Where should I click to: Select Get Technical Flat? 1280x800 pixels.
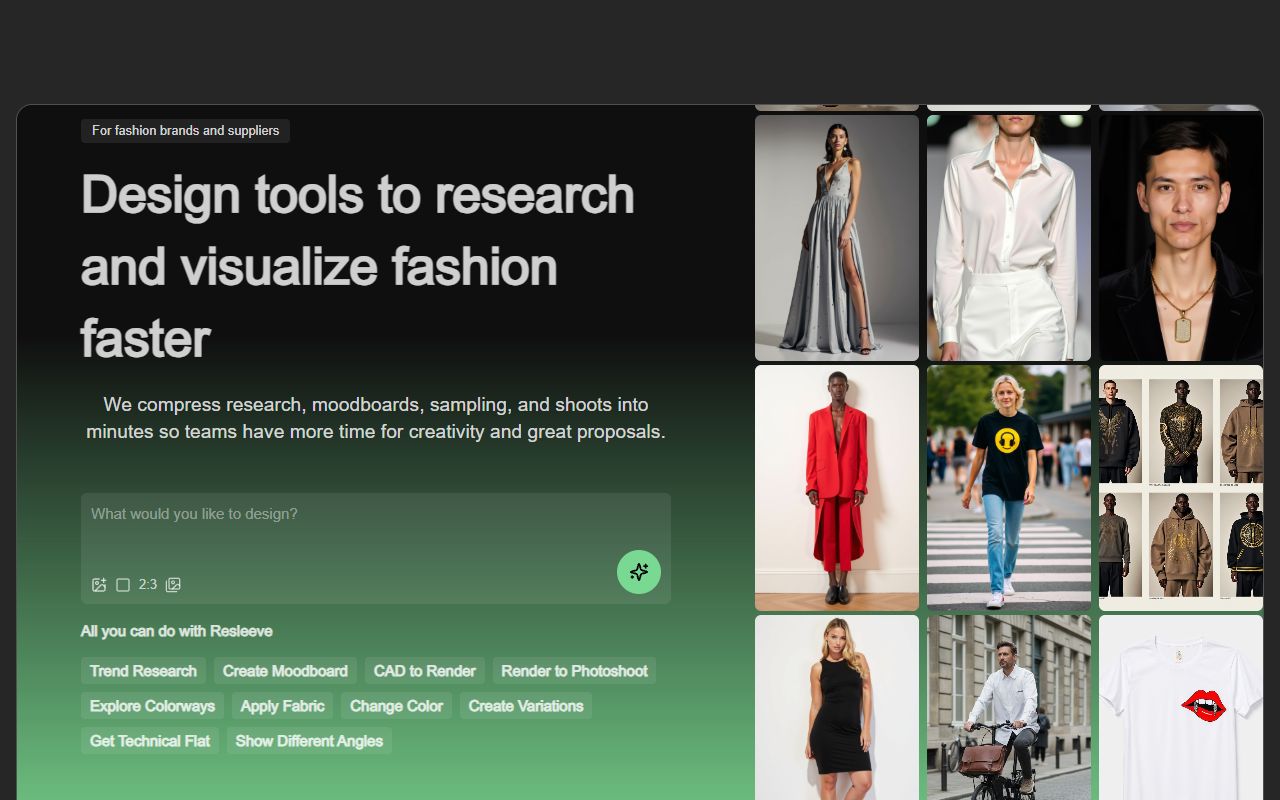pyautogui.click(x=150, y=741)
